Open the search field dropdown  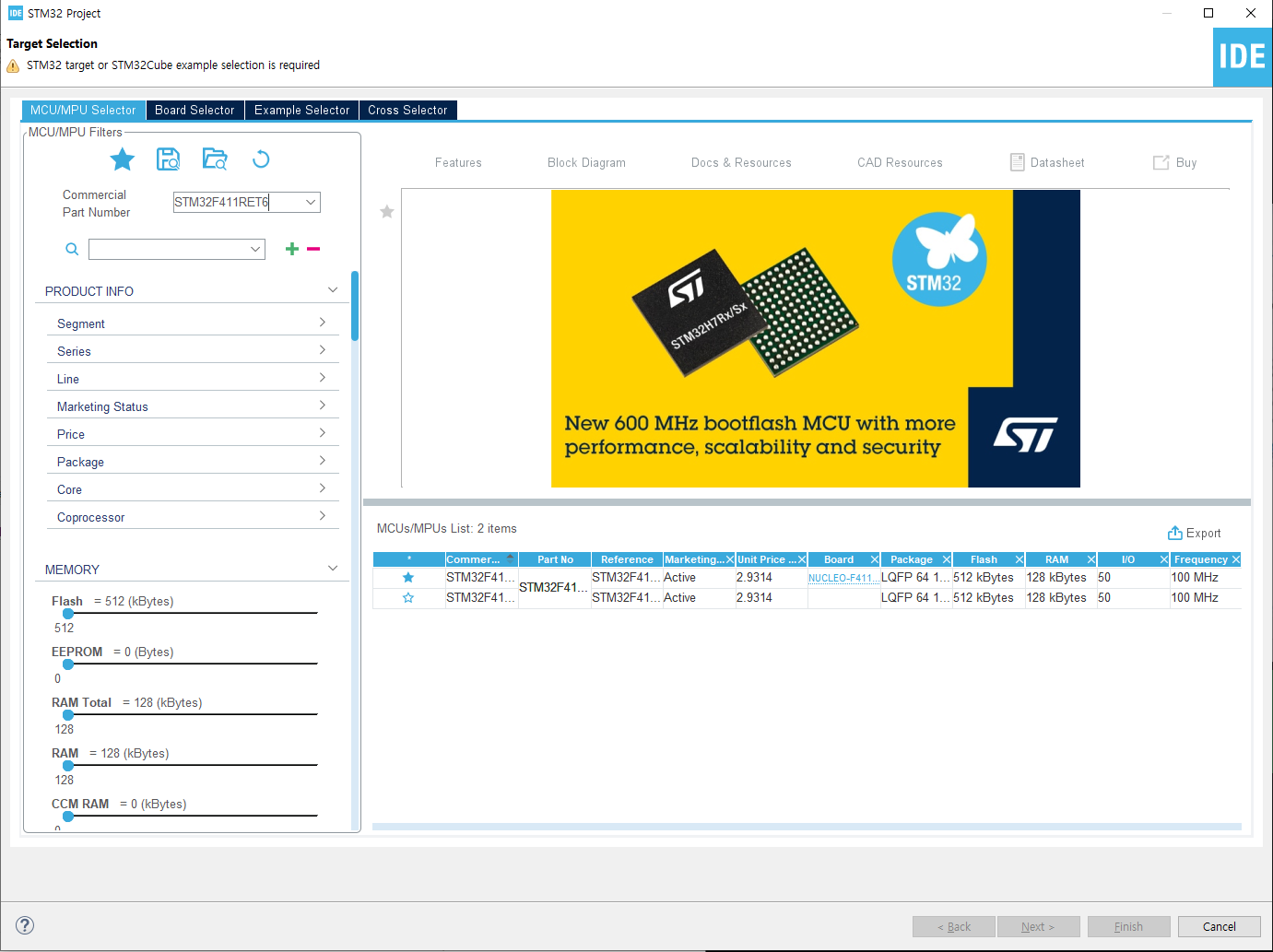255,249
